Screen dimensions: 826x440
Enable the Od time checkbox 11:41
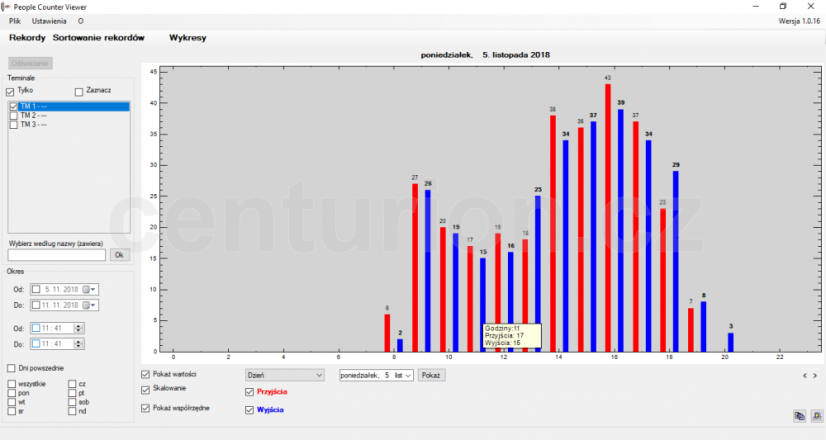click(x=36, y=328)
